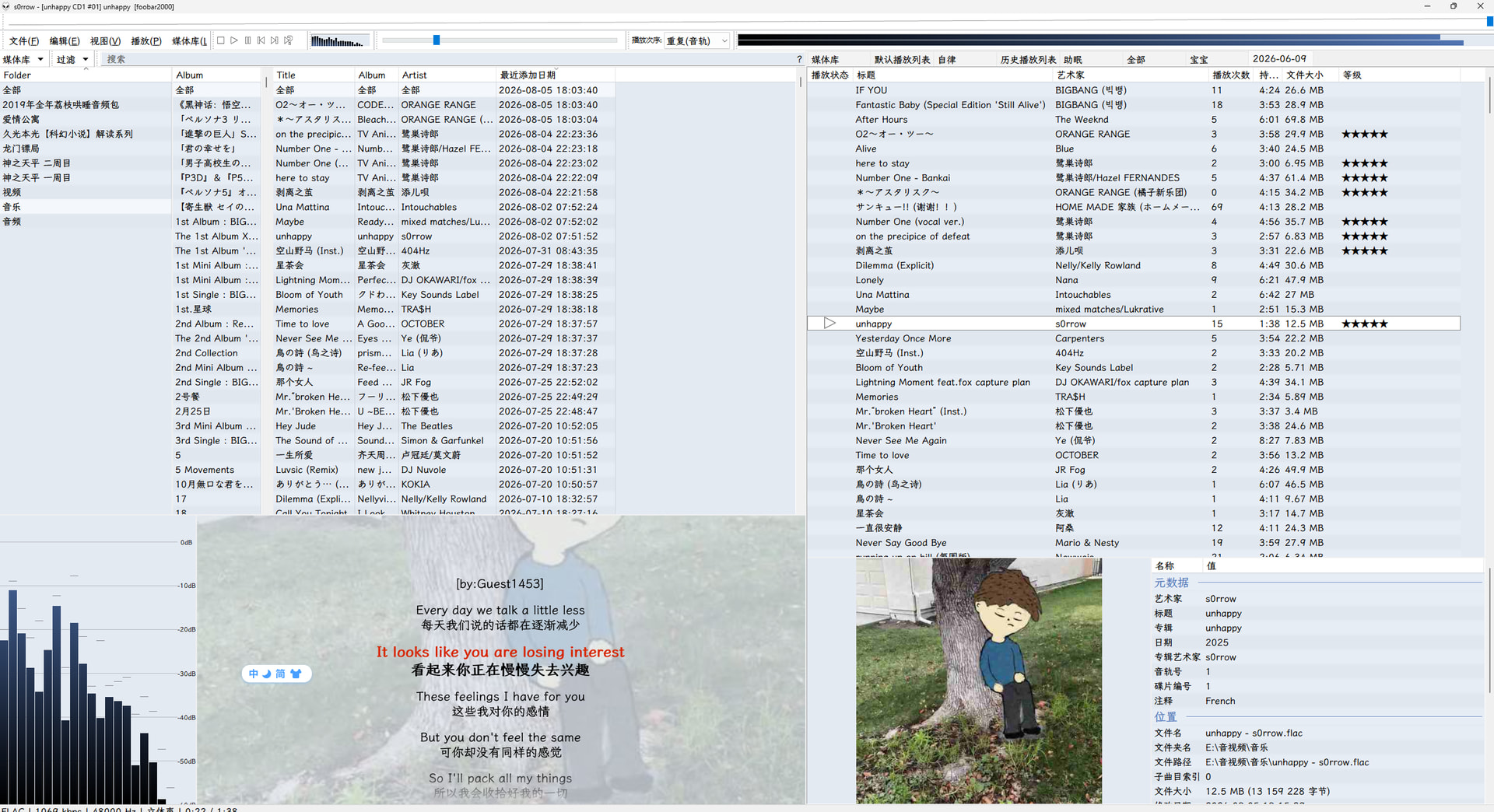Click the Stop playback icon
This screenshot has width=1494, height=812.
(x=221, y=40)
